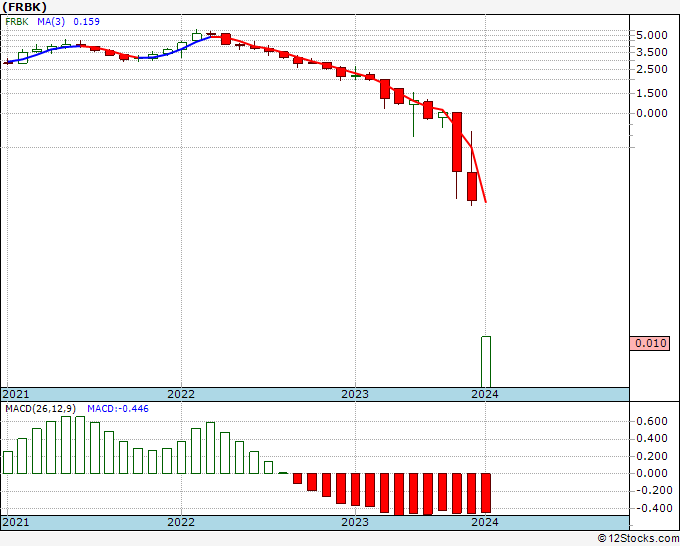Click the 3.500 price axis label

click(x=651, y=52)
